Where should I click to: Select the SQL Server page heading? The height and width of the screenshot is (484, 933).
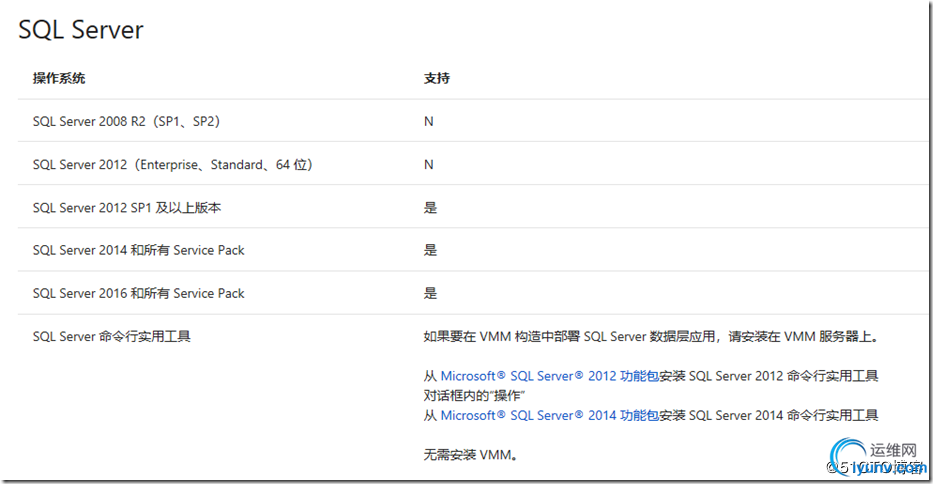click(x=81, y=30)
